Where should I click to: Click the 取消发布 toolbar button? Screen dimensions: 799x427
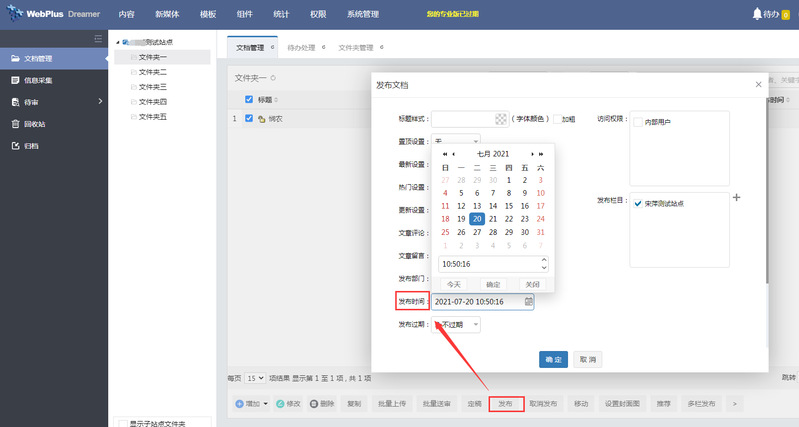point(543,404)
